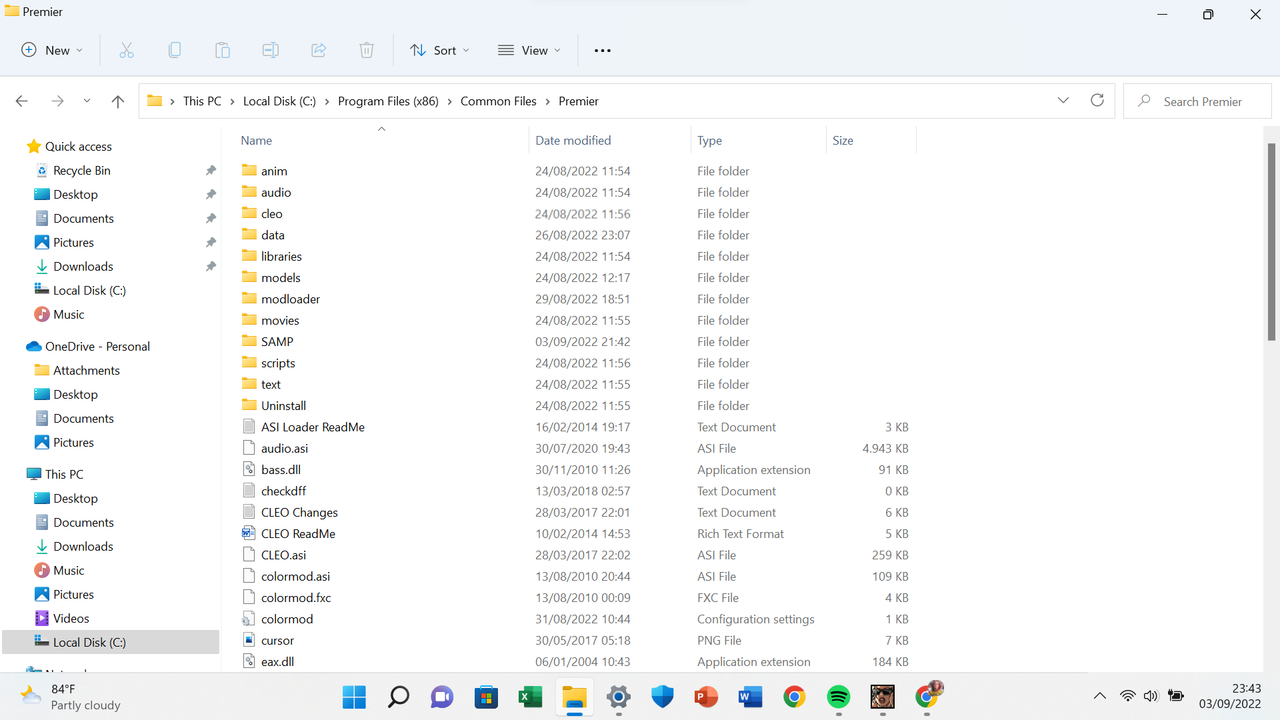Select the colormod configuration settings file icon
Viewport: 1280px width, 720px height.
tap(250, 619)
